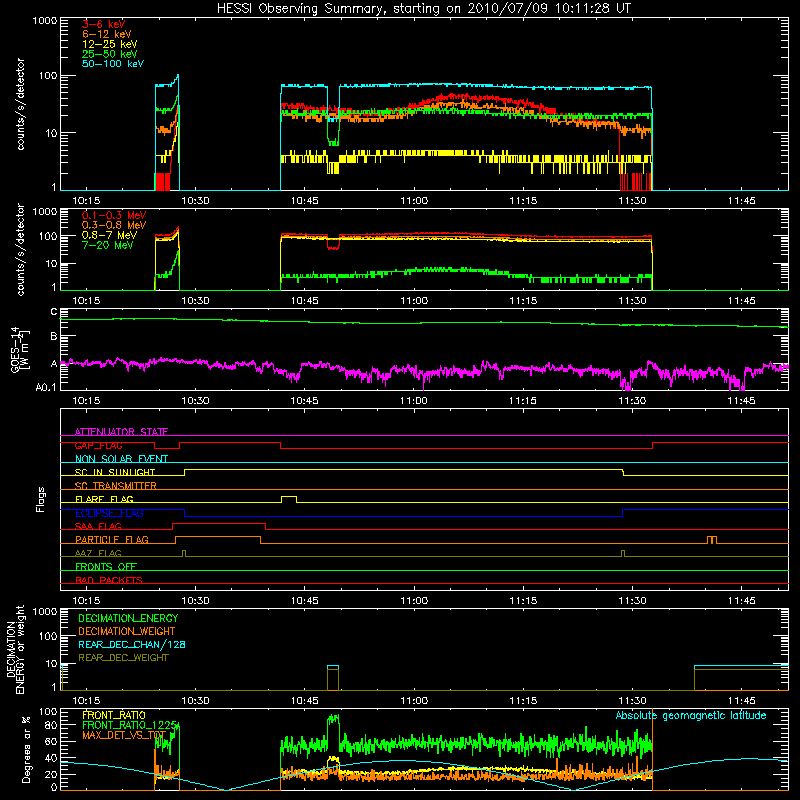Viewport: 800px width, 800px height.
Task: Select the 6-12 keV legend label
Action: (x=107, y=34)
